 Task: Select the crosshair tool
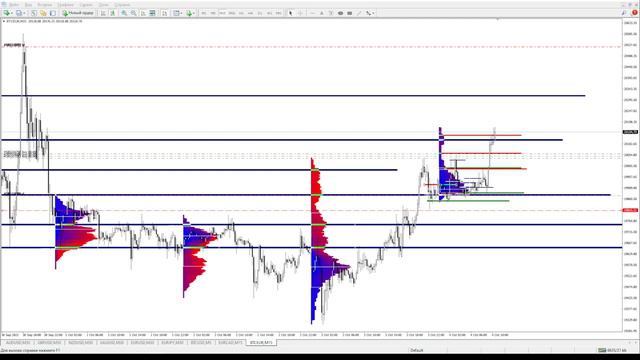[x=300, y=13]
